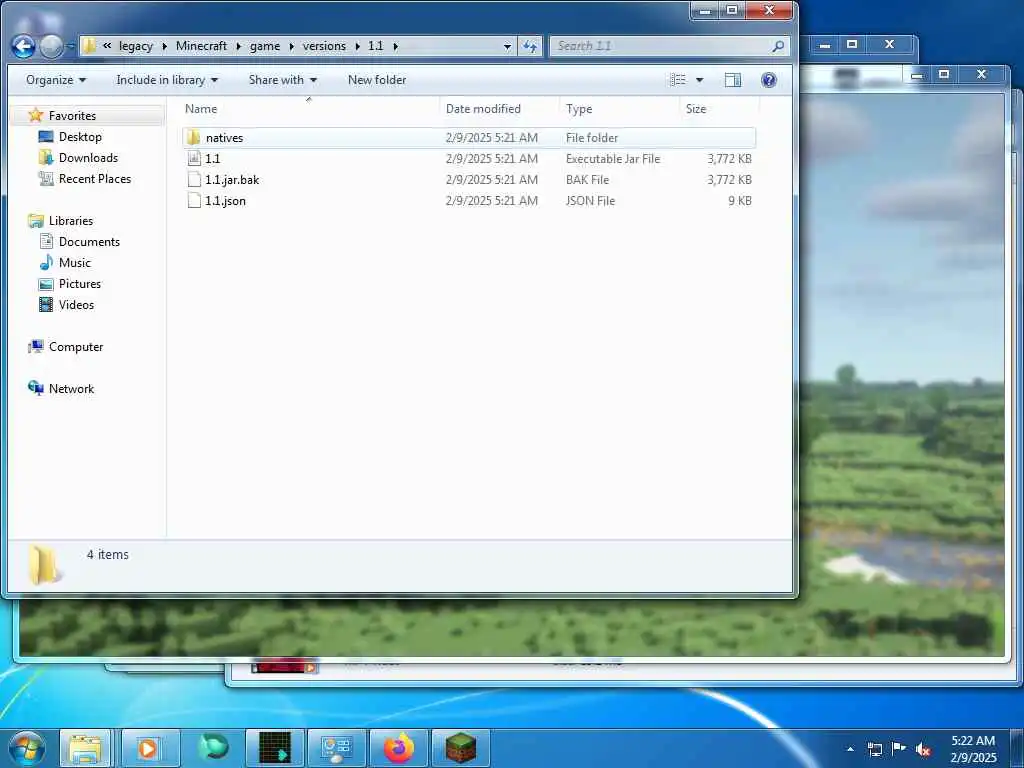Go back with the Explorer back arrow
Image resolution: width=1024 pixels, height=768 pixels.
point(24,46)
